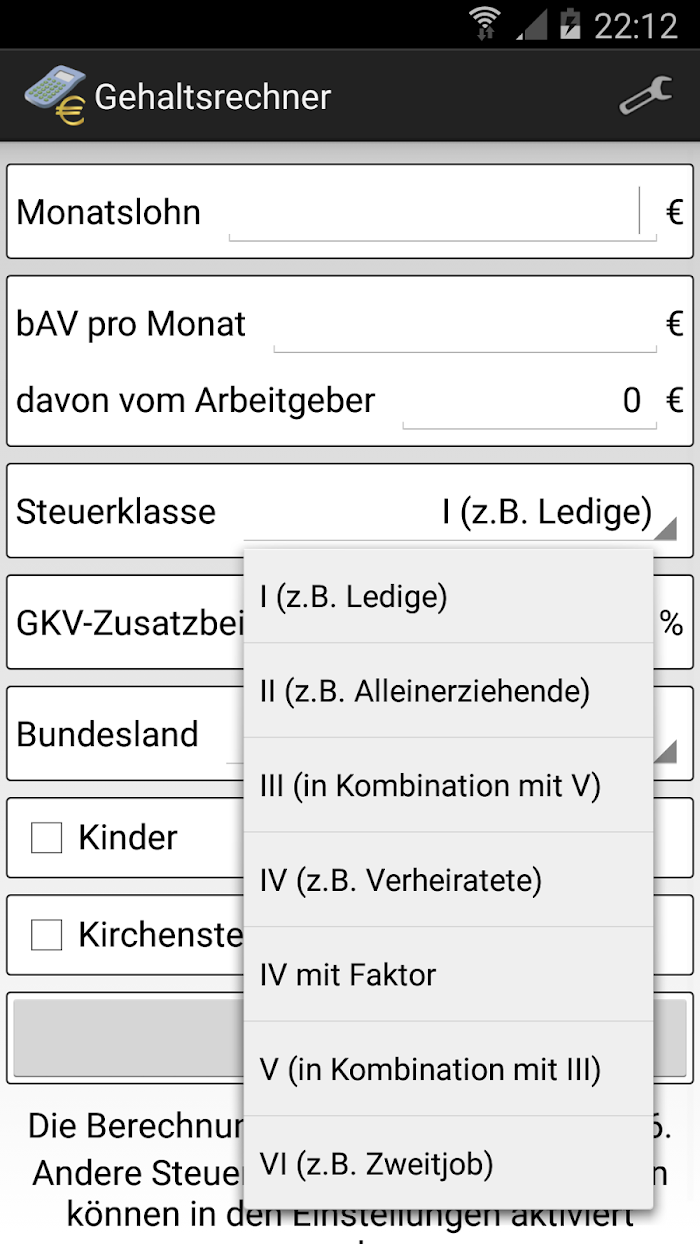
Task: Collapse the Steuerklasse dropdown arrow
Action: 669,527
